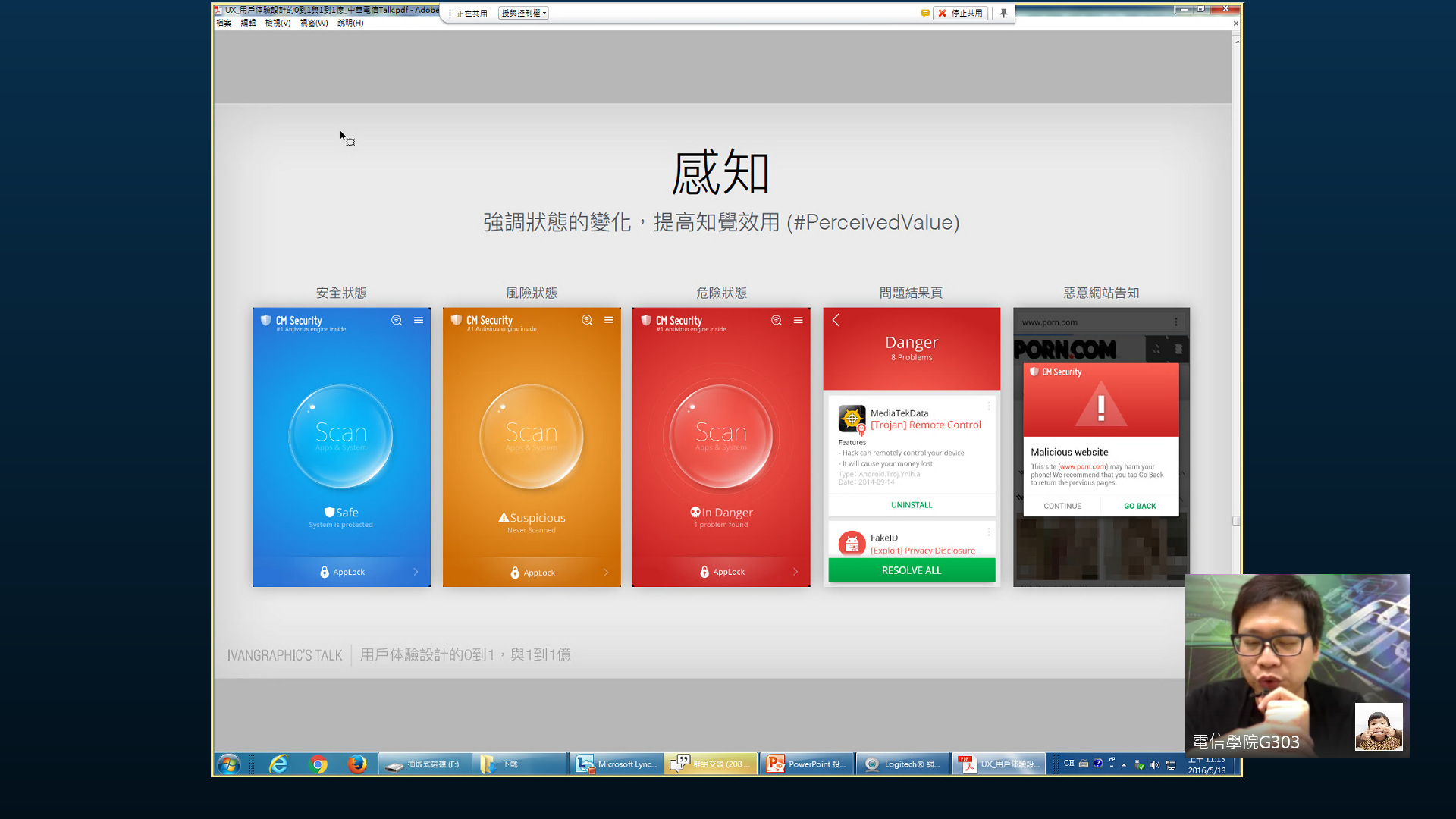Expand the 授與控制權 dropdown

tap(523, 13)
